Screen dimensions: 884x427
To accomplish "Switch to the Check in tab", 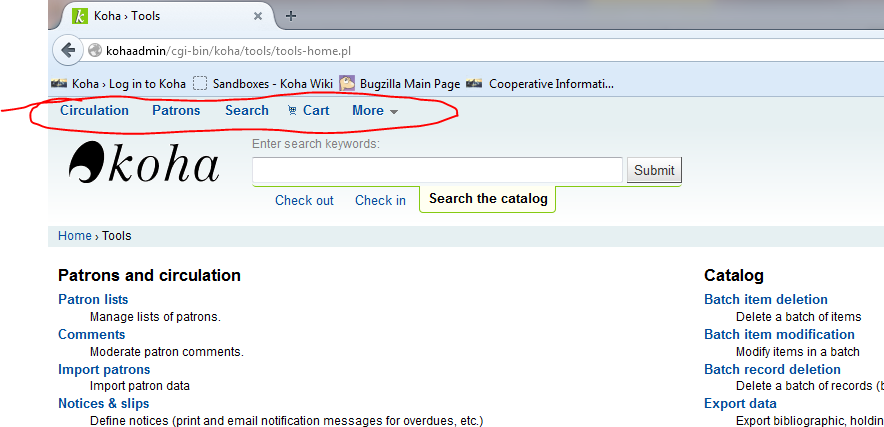I will 380,200.
